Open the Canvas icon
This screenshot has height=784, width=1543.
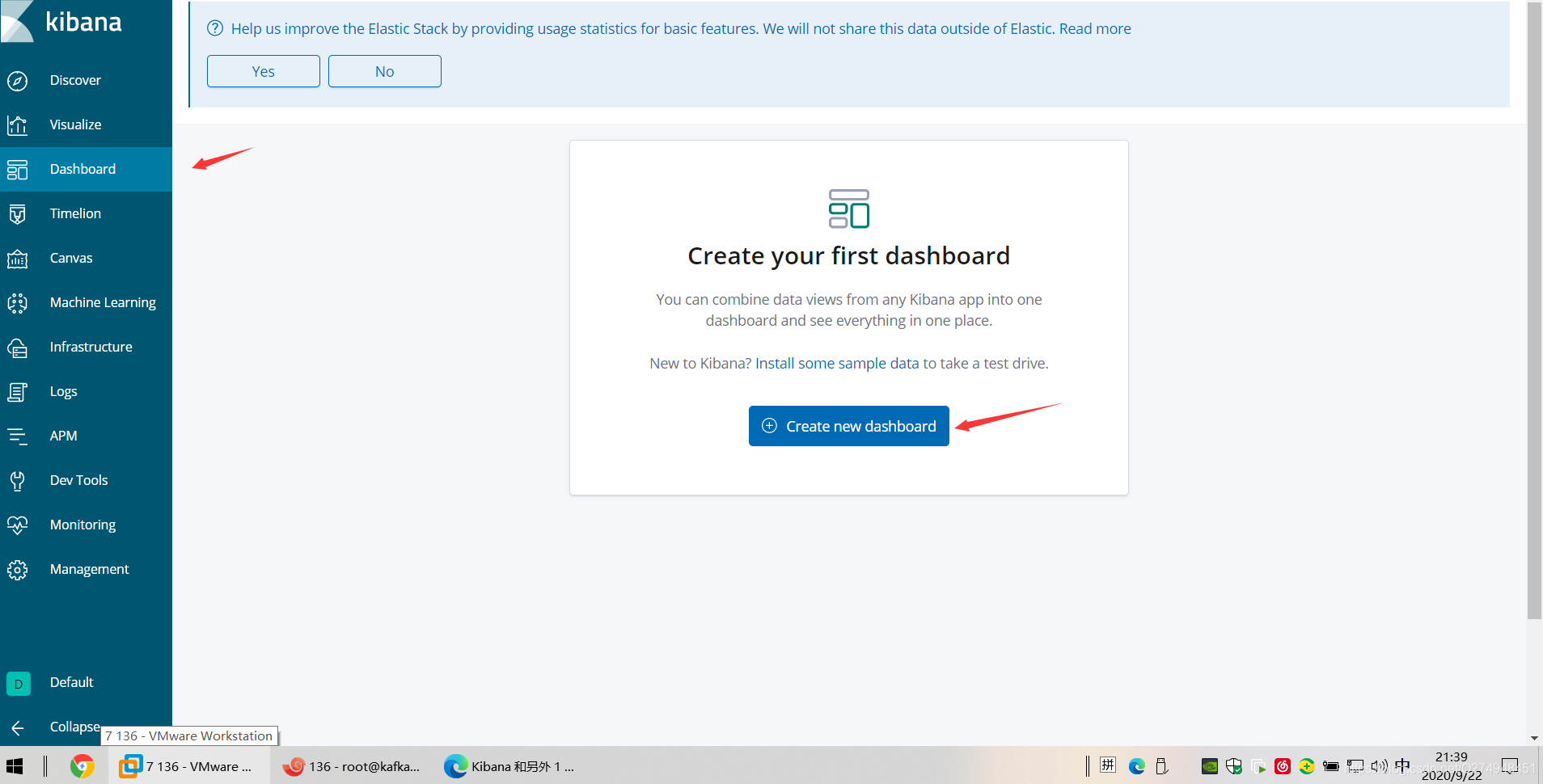tap(18, 259)
